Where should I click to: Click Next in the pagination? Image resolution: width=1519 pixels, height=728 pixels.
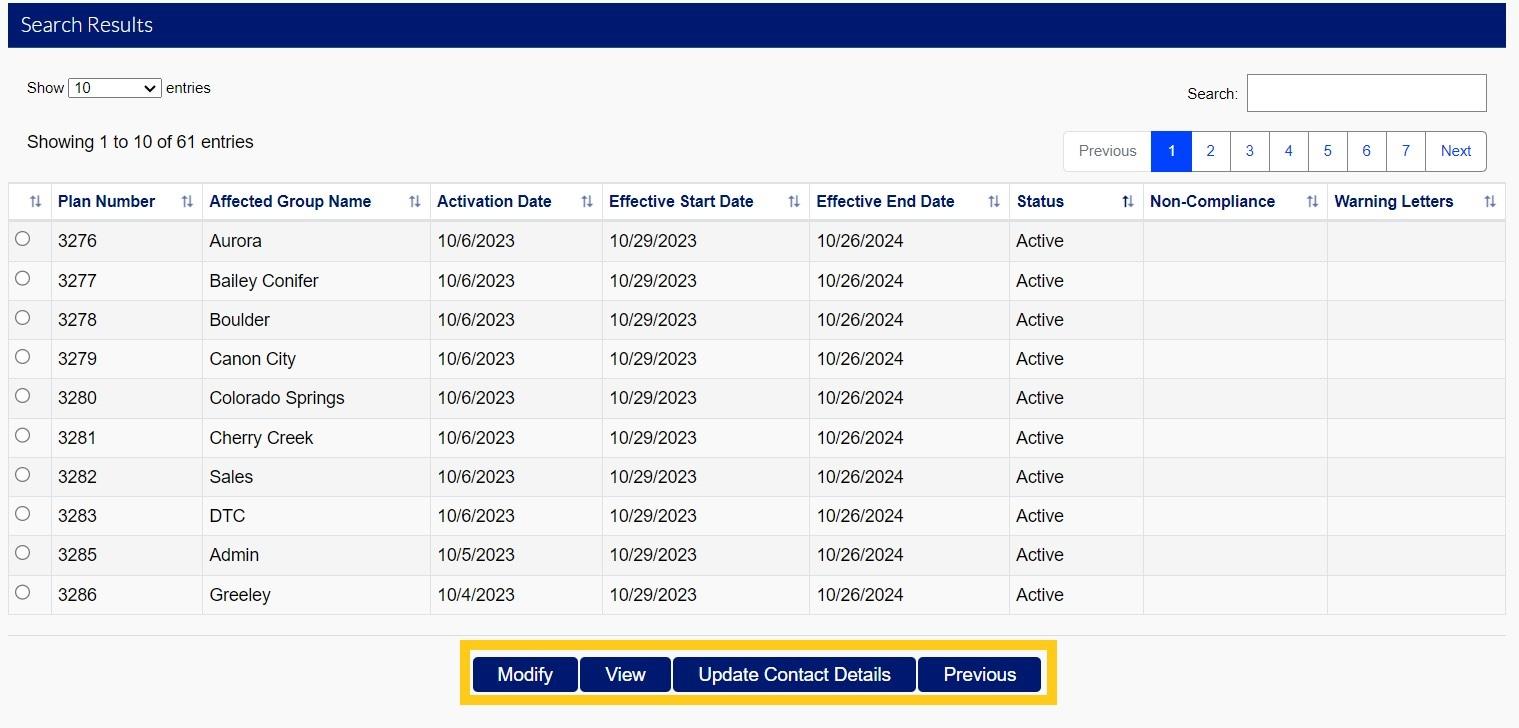1455,151
